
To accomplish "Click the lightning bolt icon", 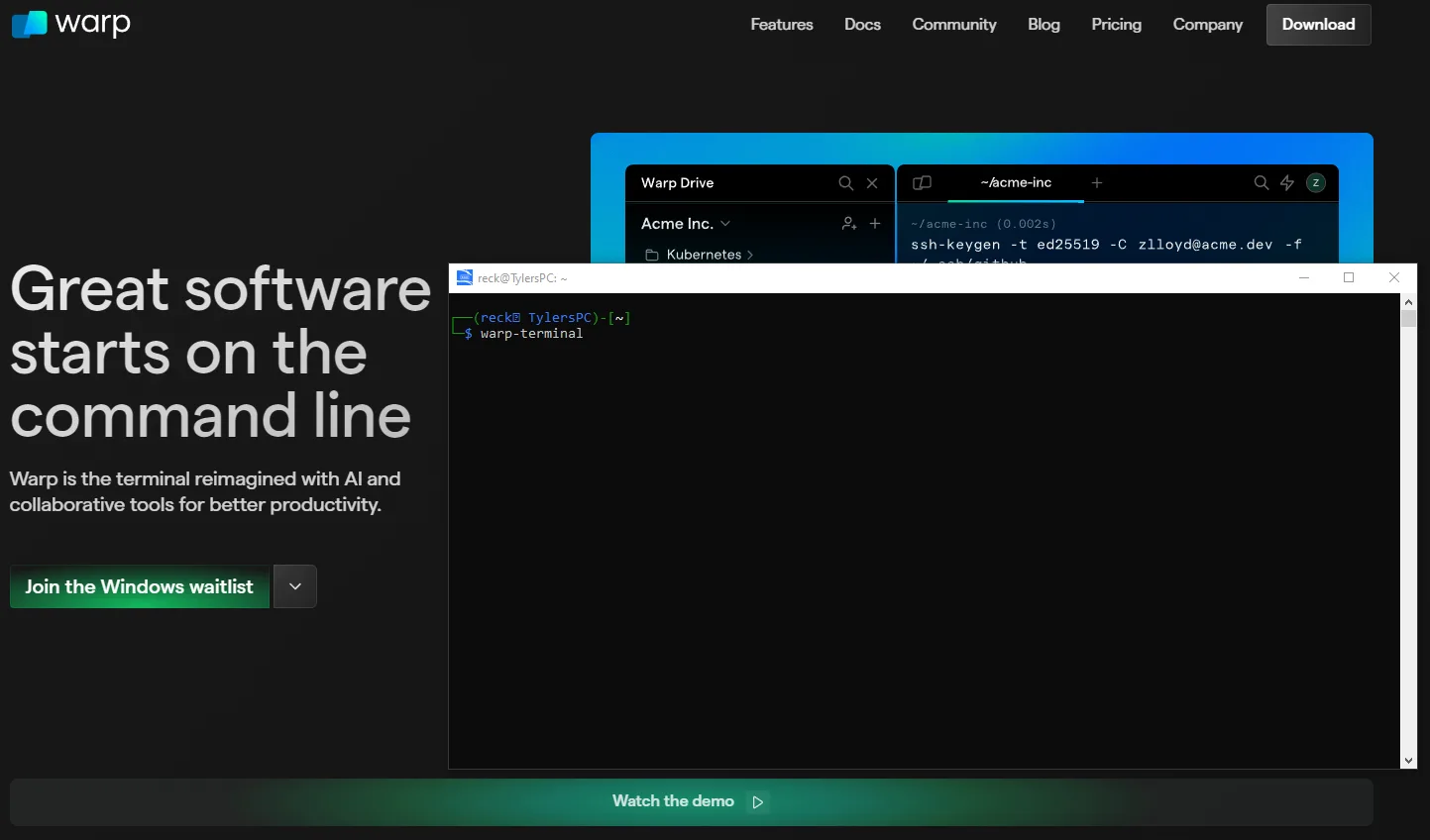I will 1287,183.
